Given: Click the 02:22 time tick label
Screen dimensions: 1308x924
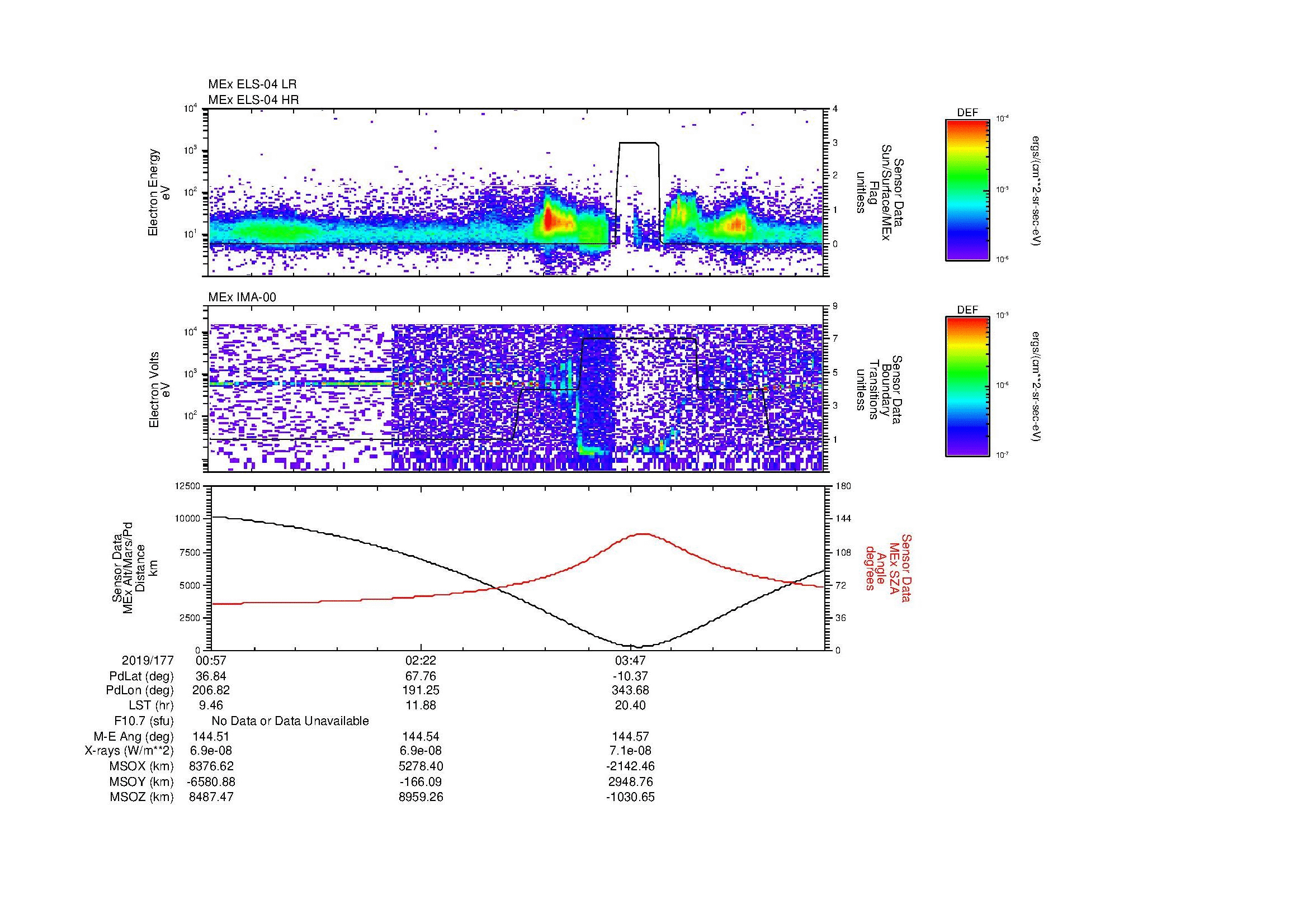Looking at the screenshot, I should (x=421, y=661).
